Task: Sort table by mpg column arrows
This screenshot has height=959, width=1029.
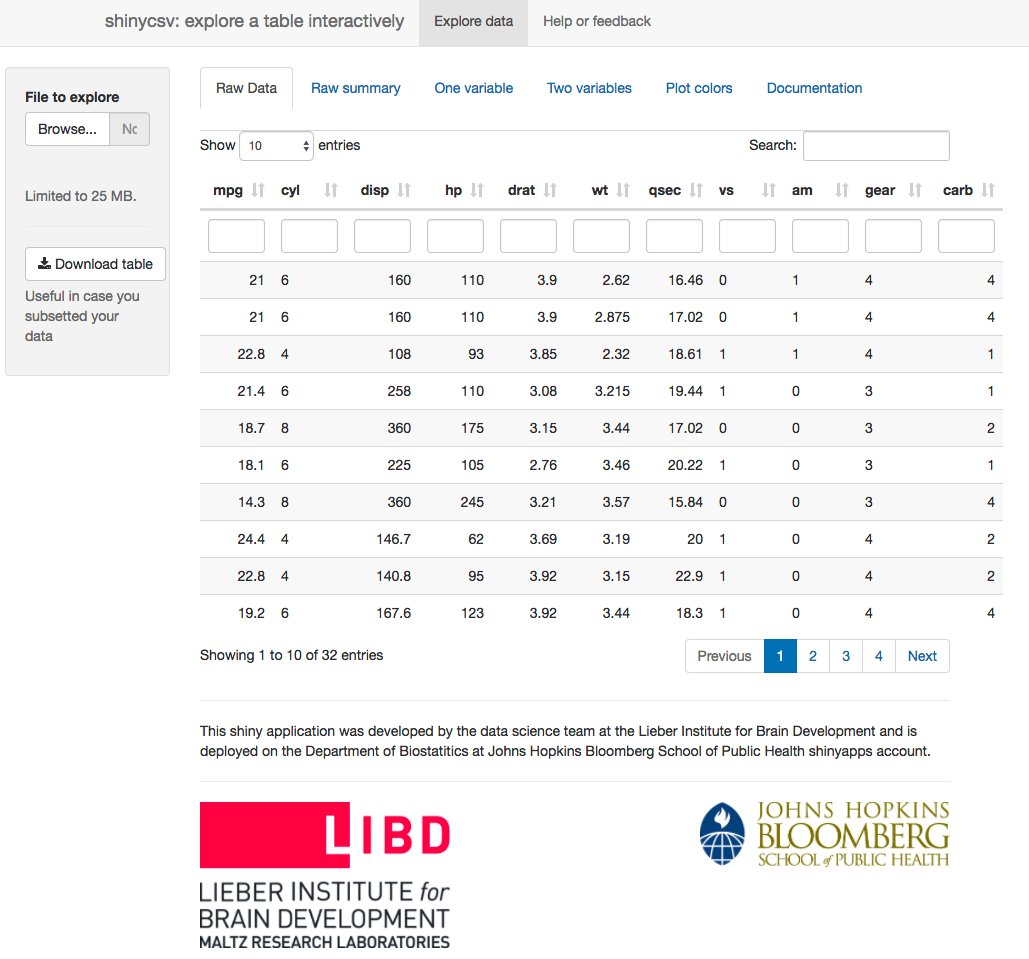Action: 258,190
